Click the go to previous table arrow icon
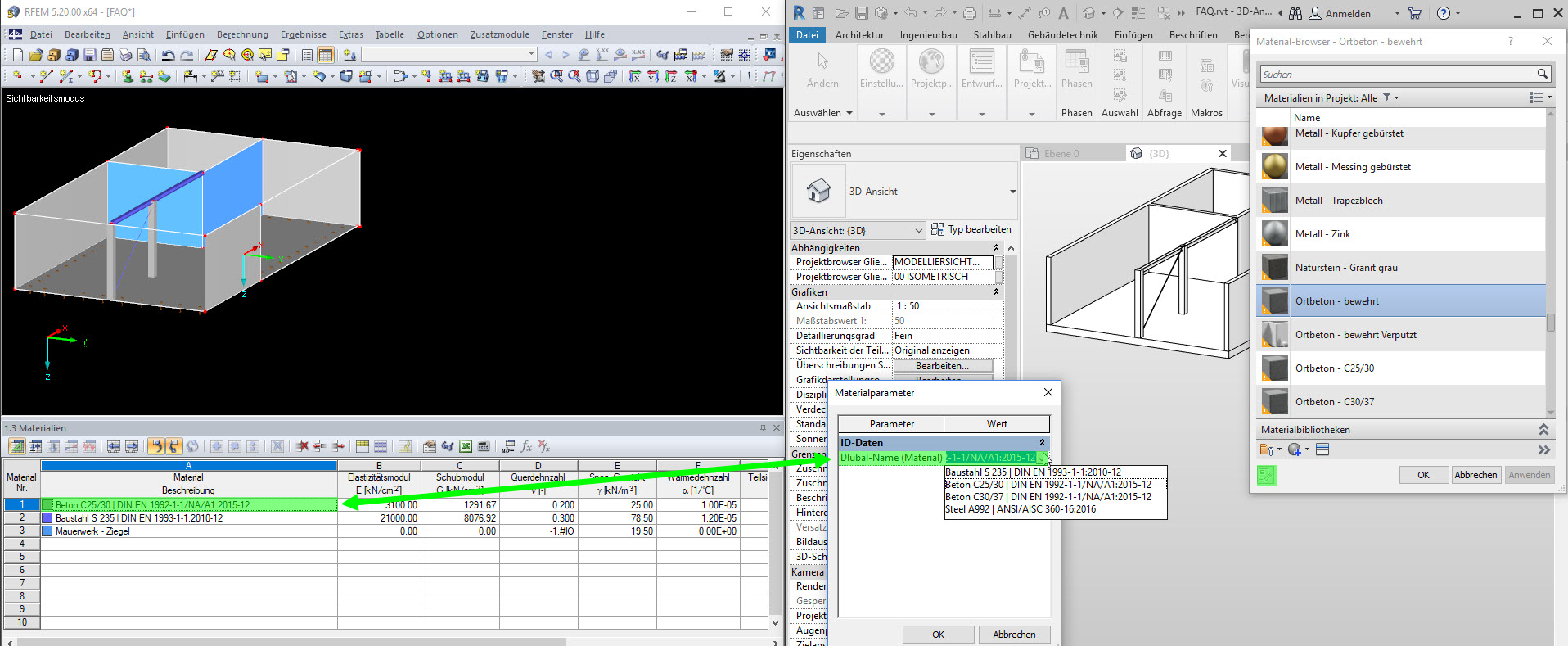The image size is (1568, 646). (114, 446)
